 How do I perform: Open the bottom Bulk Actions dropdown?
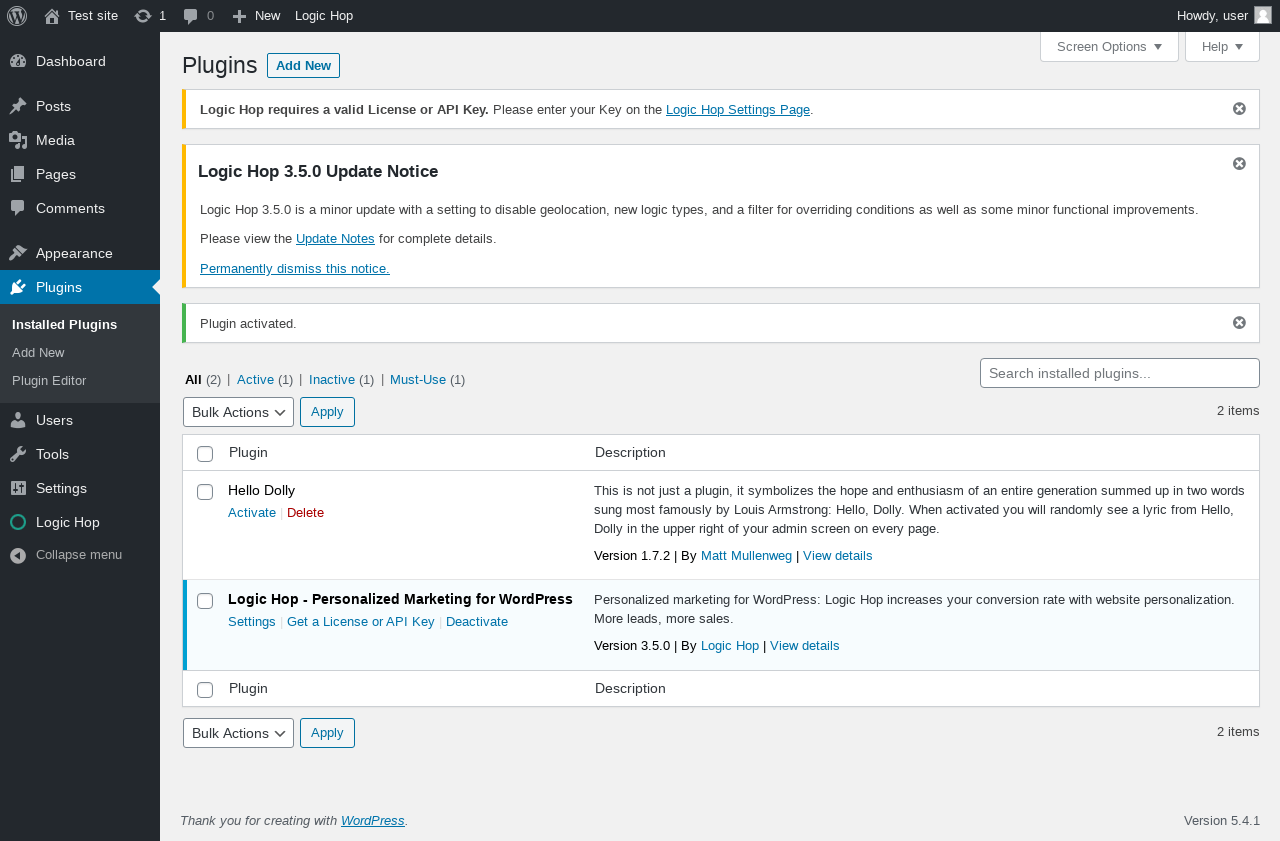(x=238, y=733)
